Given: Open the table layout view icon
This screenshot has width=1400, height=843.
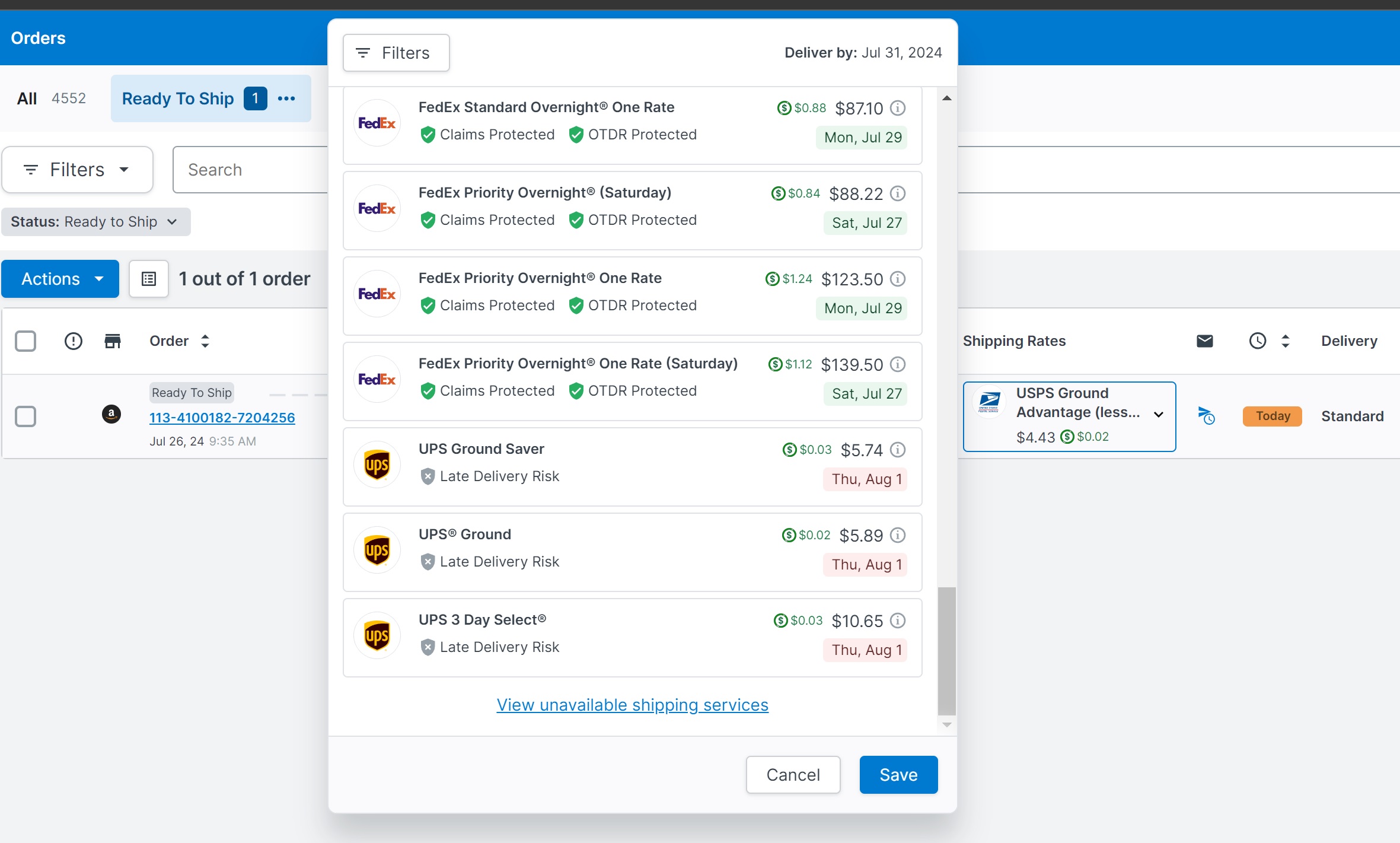Looking at the screenshot, I should (149, 279).
